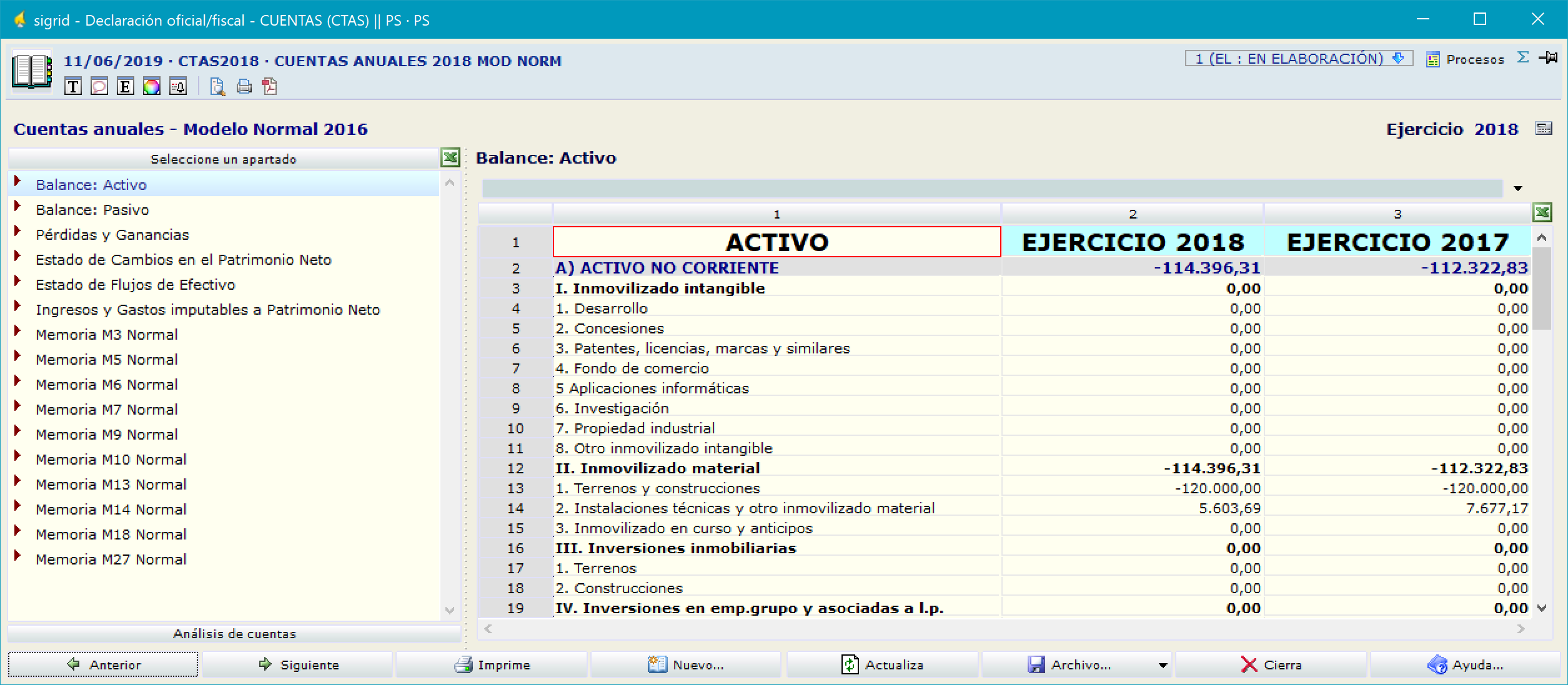Click the Sigma summation icon

[x=1523, y=57]
